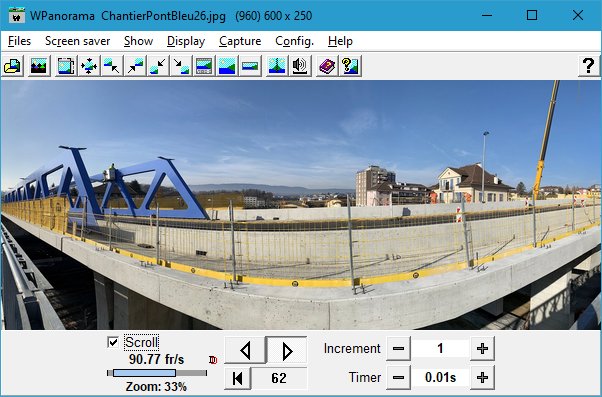Open the purple help book icon
Image resolution: width=602 pixels, height=397 pixels.
[x=327, y=66]
